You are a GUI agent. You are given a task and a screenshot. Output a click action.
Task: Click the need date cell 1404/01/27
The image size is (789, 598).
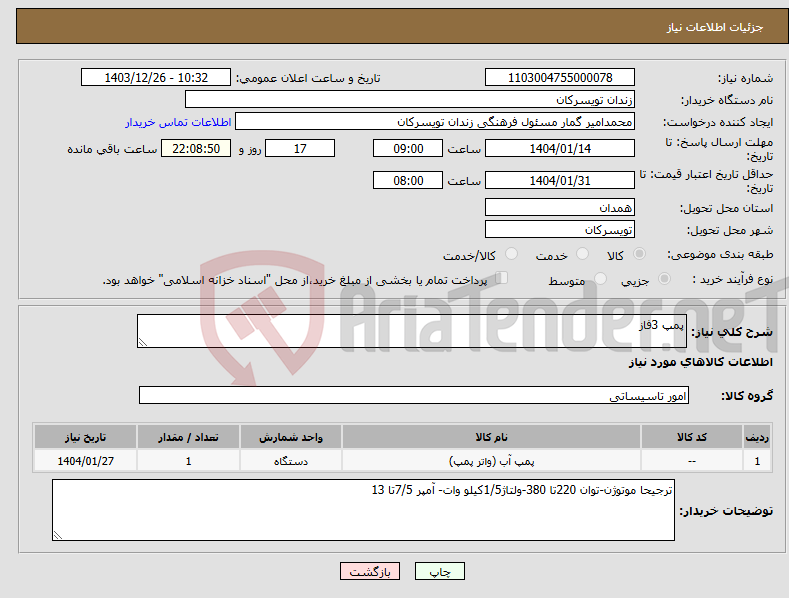(x=86, y=461)
